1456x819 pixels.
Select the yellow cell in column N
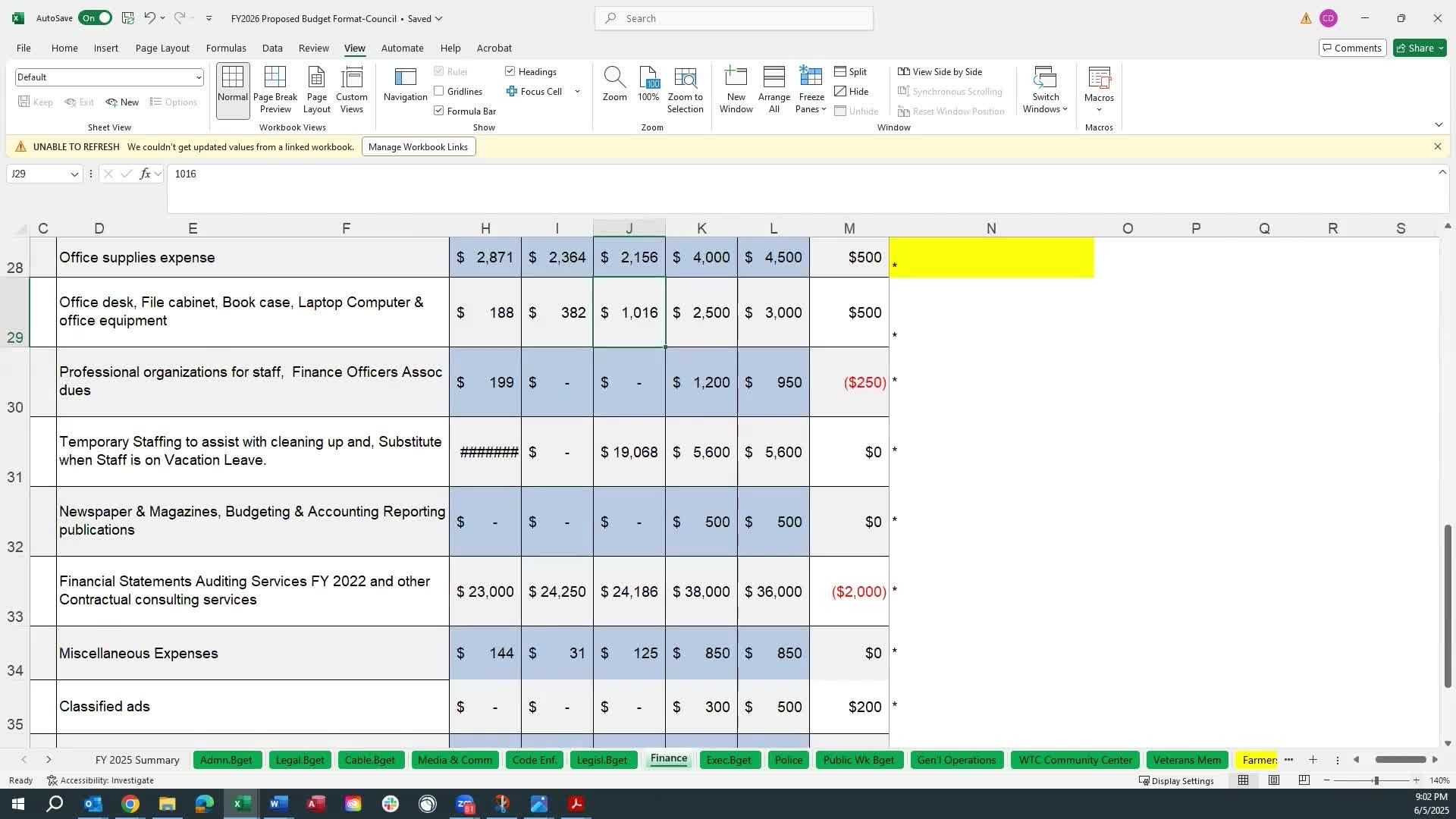tap(991, 257)
